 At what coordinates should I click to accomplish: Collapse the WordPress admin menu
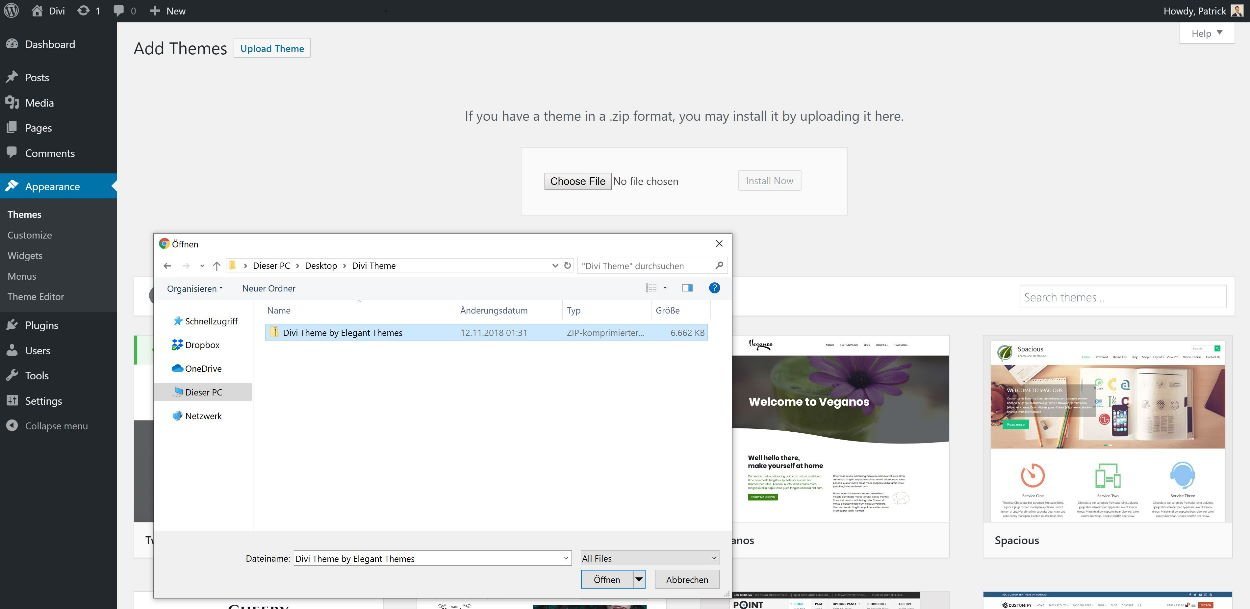[x=55, y=425]
